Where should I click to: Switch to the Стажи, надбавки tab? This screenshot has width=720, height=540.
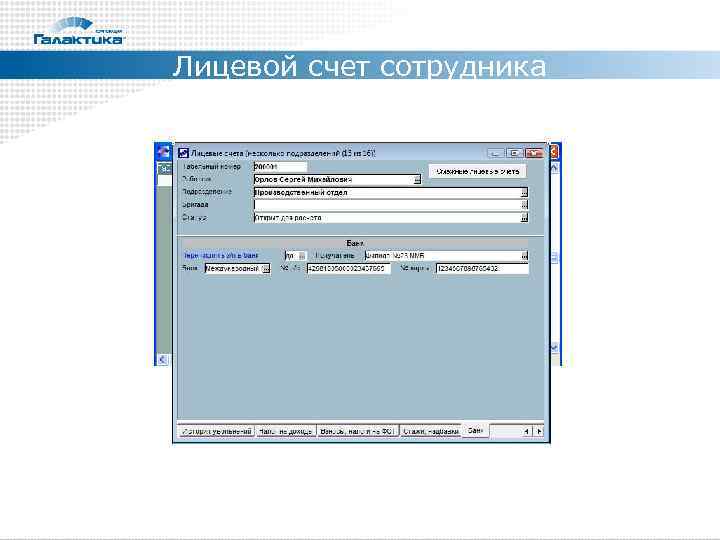click(431, 431)
